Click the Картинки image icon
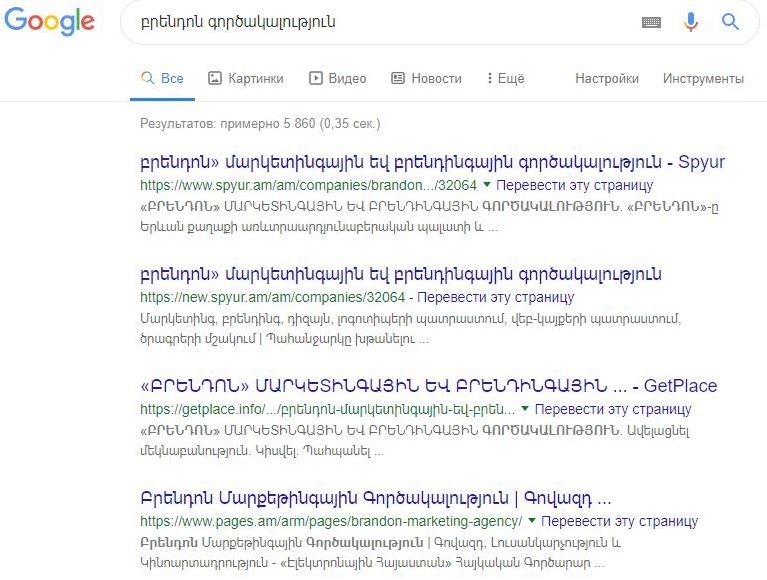The width and height of the screenshot is (767, 580). click(215, 78)
